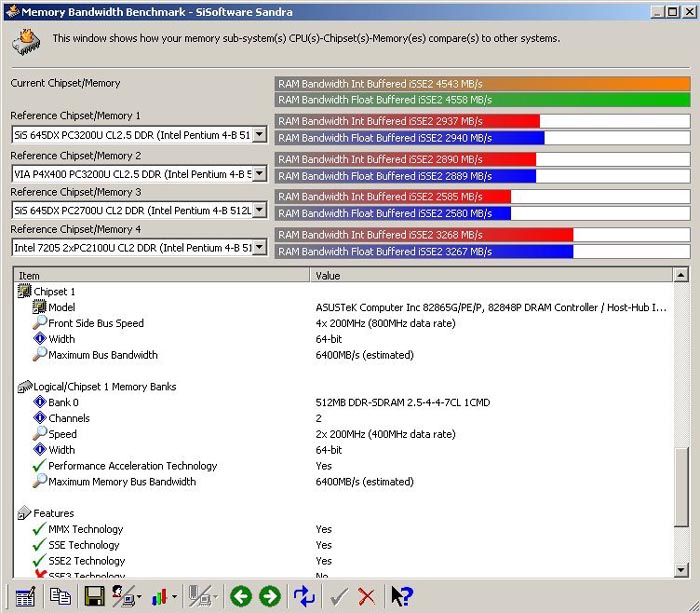
Task: Select the SSE Technology row
Action: coord(344,545)
